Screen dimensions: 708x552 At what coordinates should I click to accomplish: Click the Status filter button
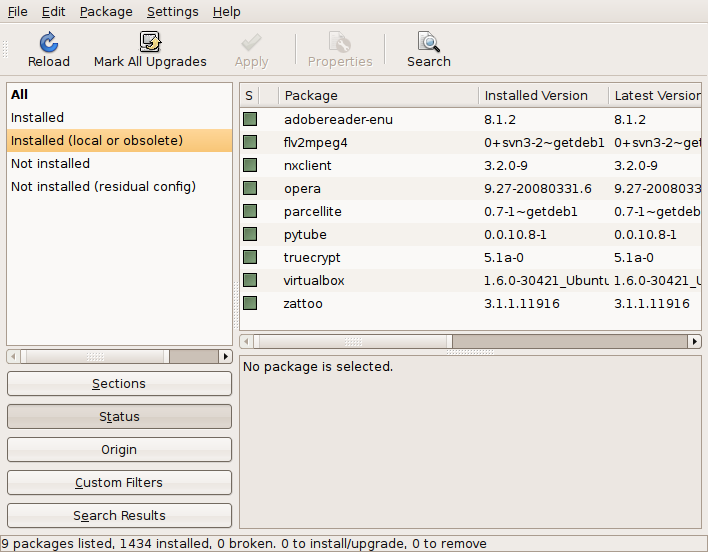pyautogui.click(x=119, y=417)
